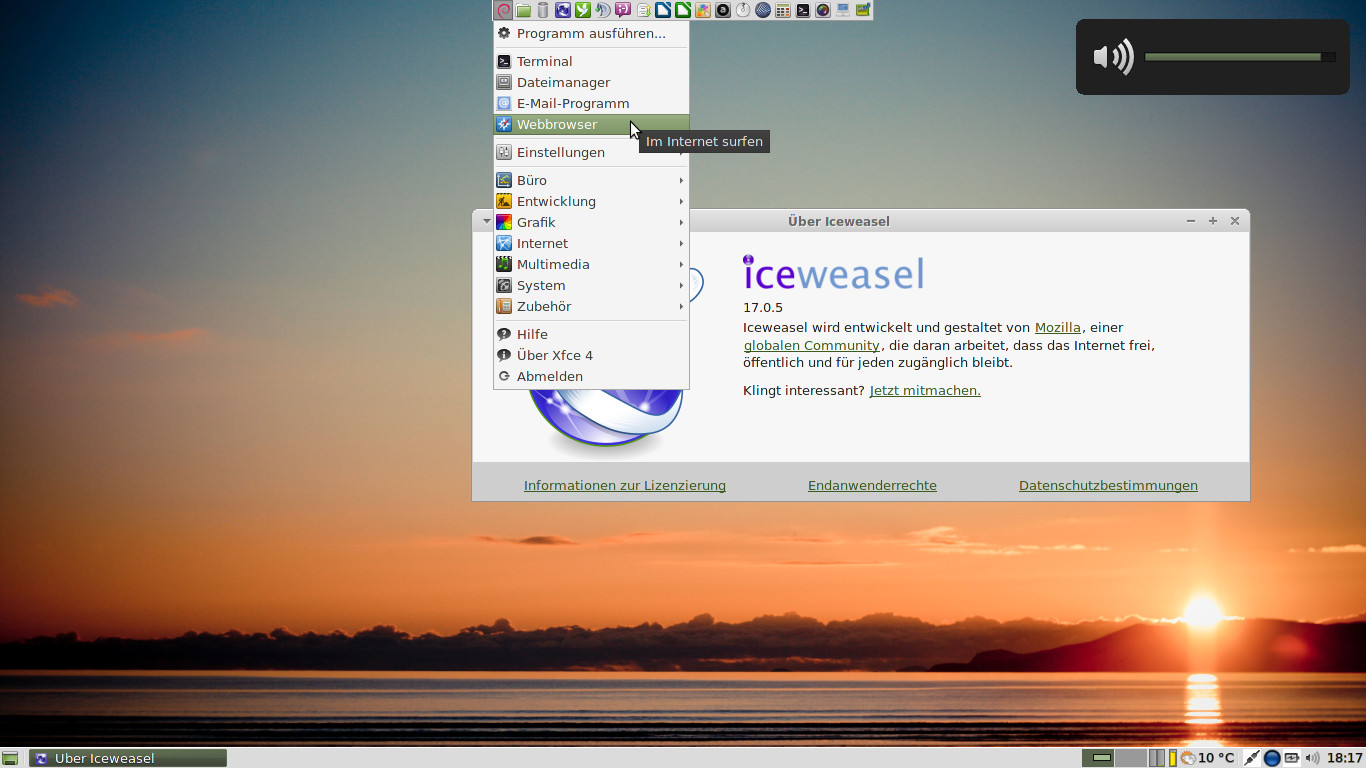This screenshot has width=1366, height=768.
Task: Open 'Informationen zur Lizenzierung' link
Action: click(x=625, y=485)
